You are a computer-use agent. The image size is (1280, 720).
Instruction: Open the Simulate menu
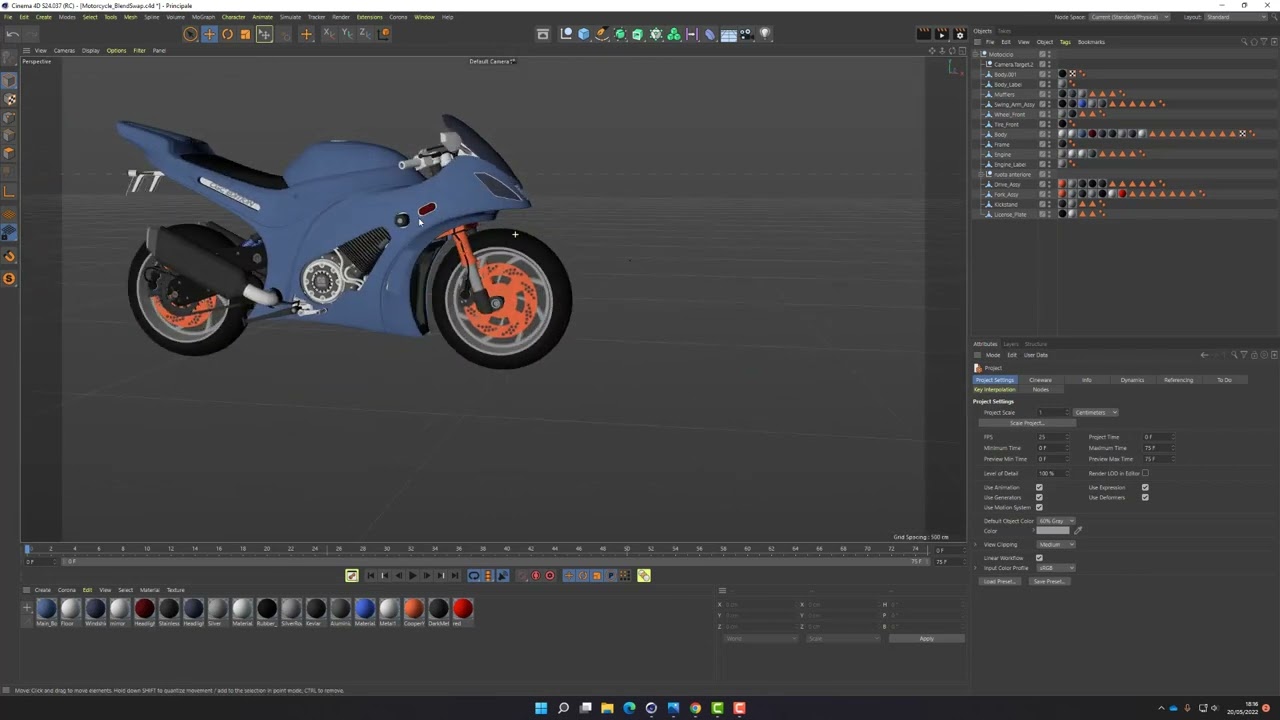pos(290,17)
